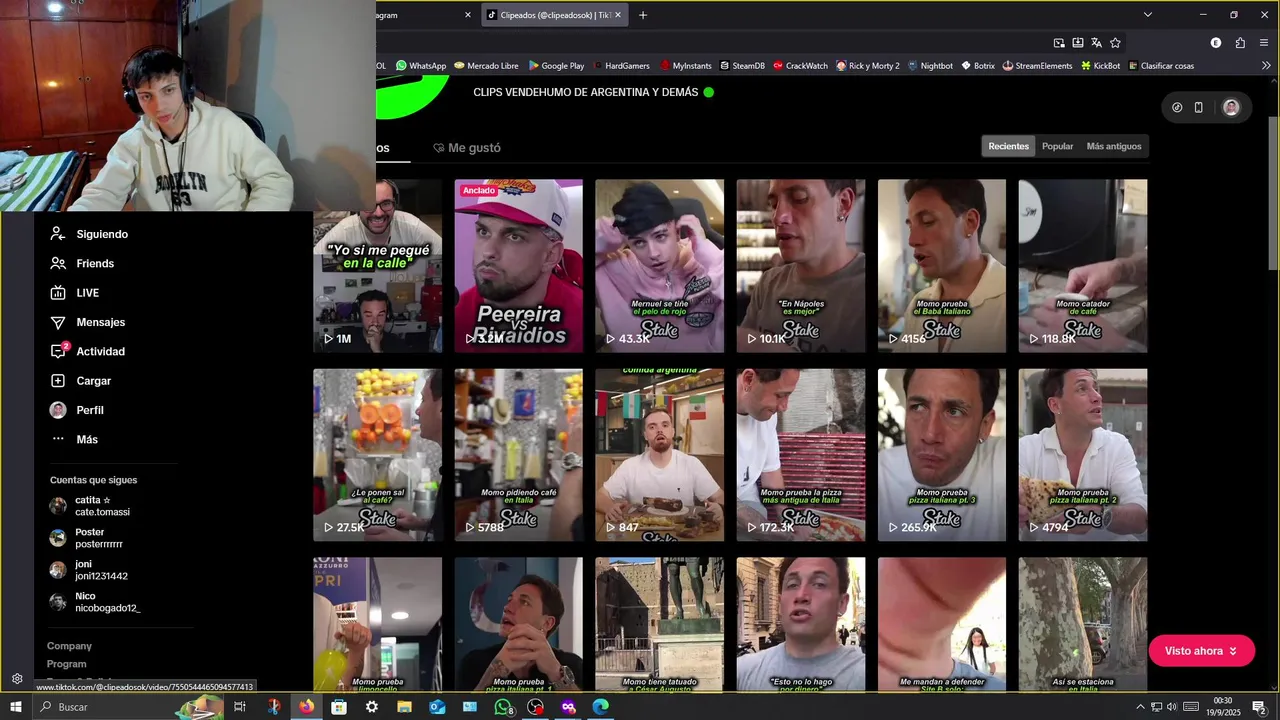Screen dimensions: 1280x720
Task: Open catita cate.tomassi account
Action: 90,506
